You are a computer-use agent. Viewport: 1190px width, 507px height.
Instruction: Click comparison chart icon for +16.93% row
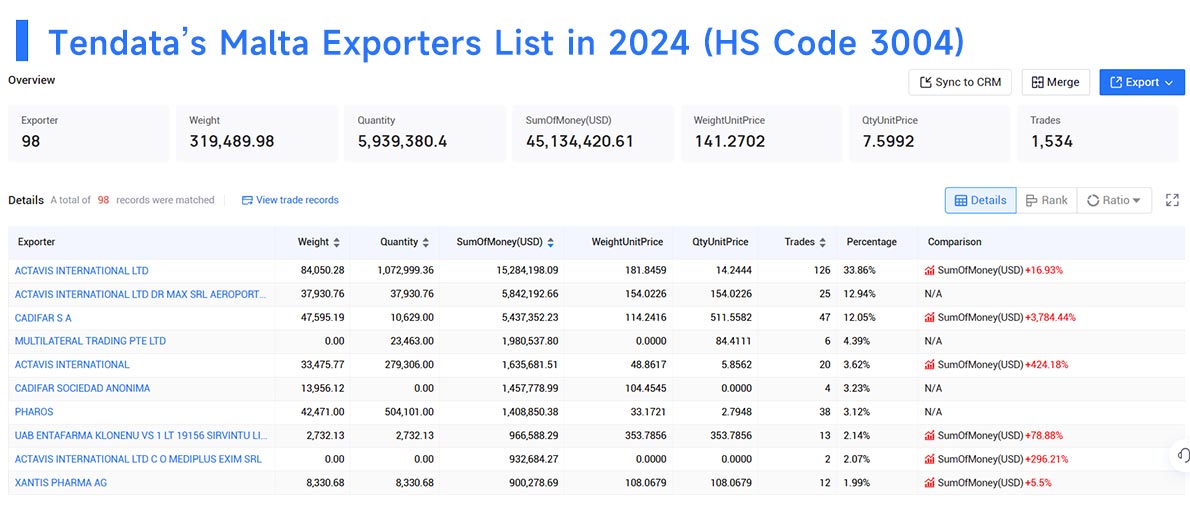pyautogui.click(x=930, y=270)
